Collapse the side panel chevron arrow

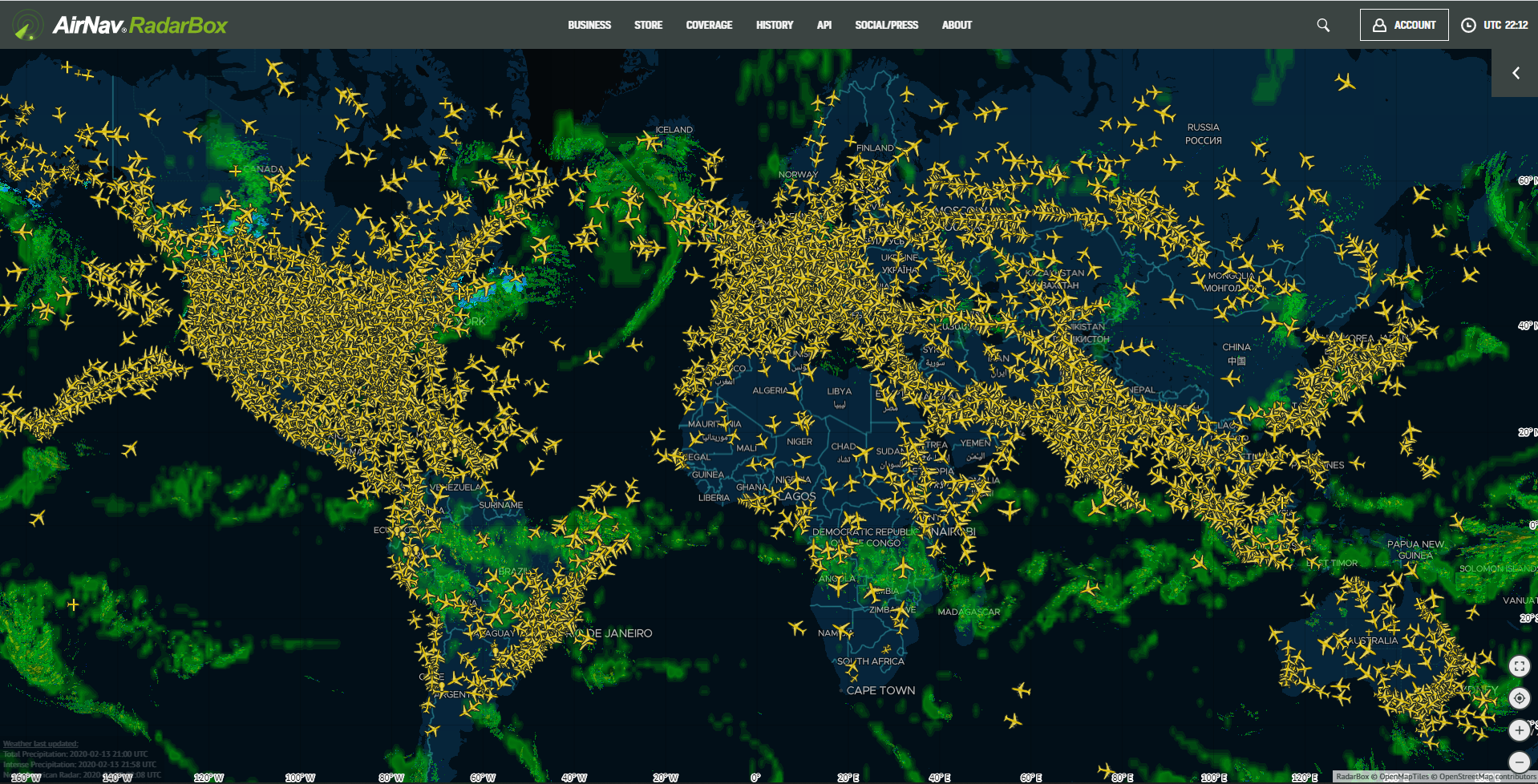(x=1516, y=73)
